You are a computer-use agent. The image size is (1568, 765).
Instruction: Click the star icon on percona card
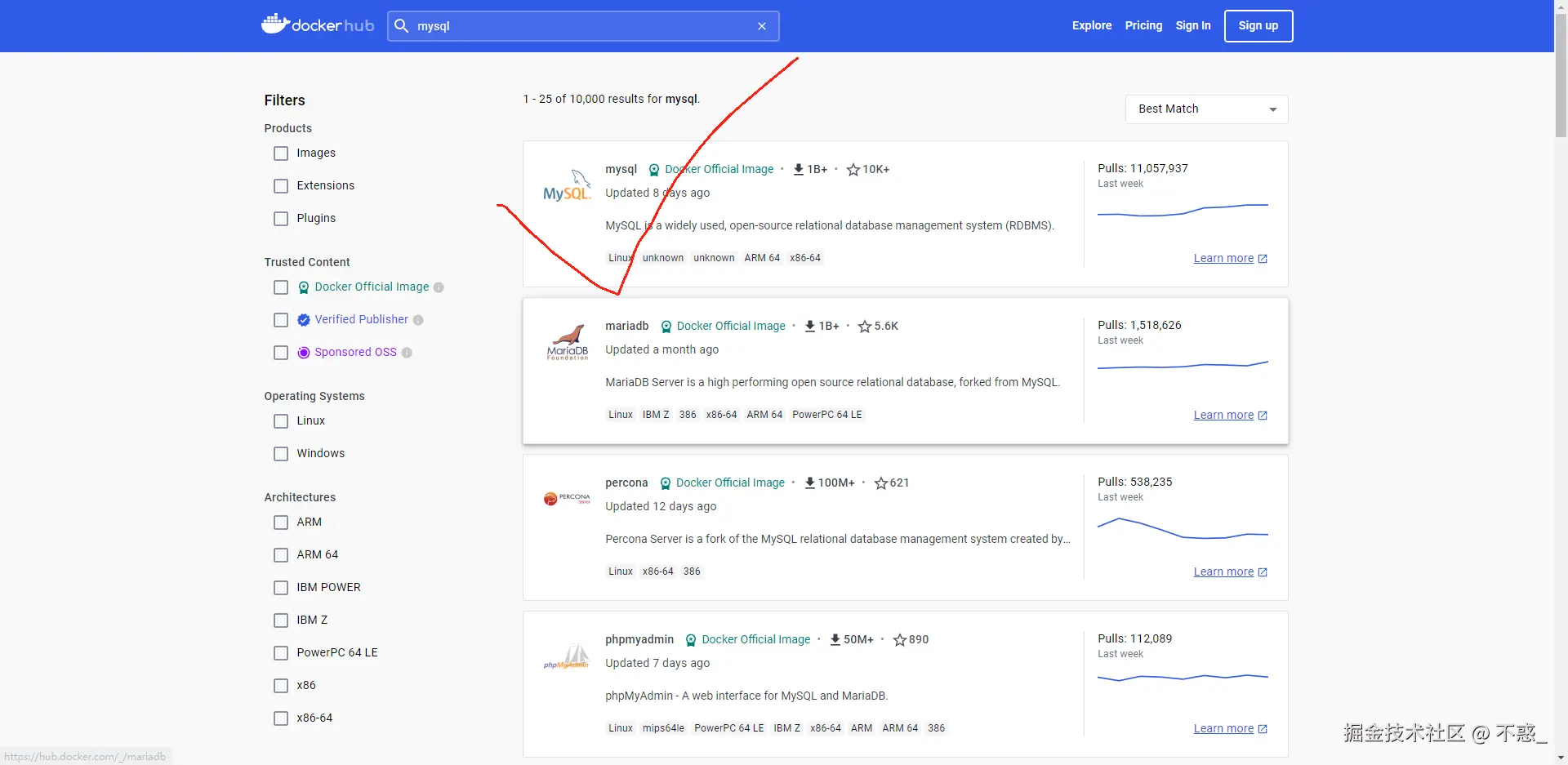(881, 483)
